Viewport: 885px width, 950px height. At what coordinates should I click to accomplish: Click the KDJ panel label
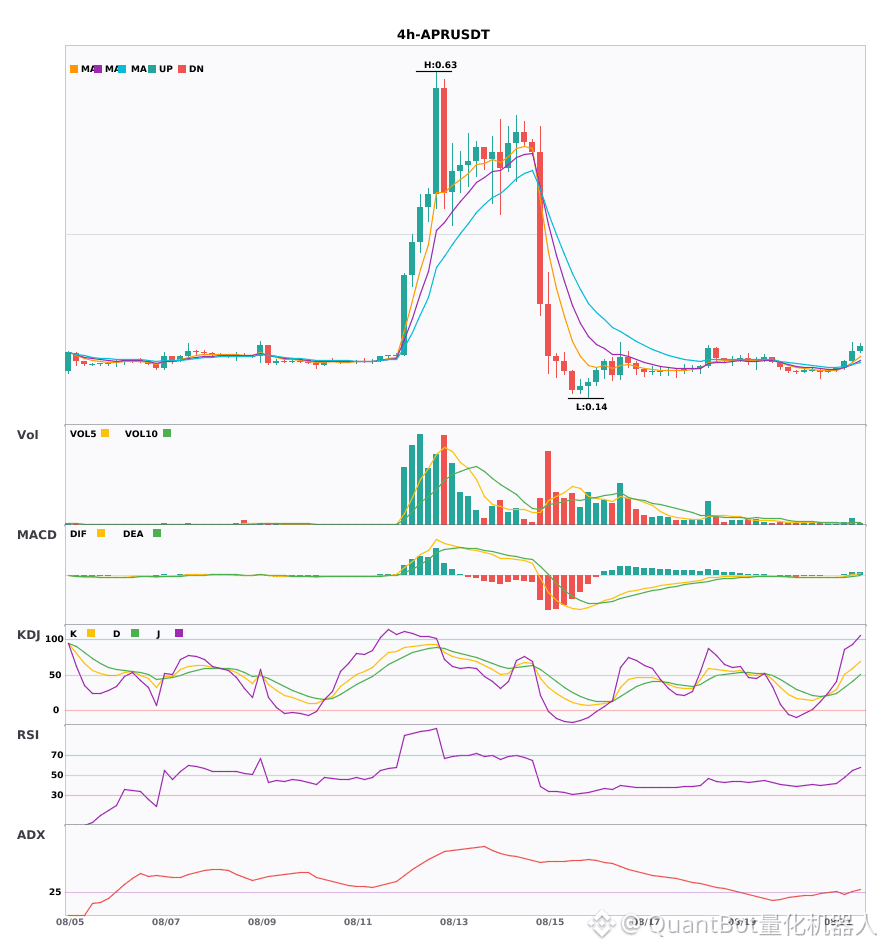point(28,635)
